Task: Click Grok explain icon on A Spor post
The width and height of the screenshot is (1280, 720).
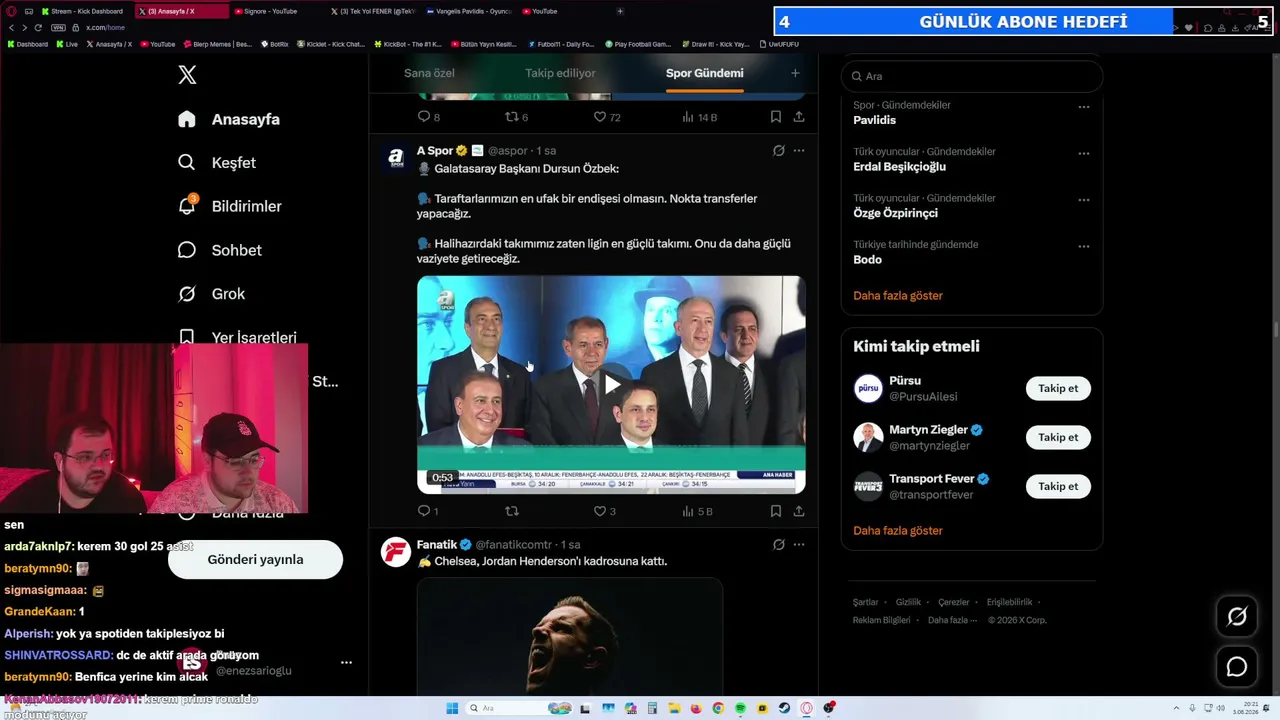Action: [779, 151]
